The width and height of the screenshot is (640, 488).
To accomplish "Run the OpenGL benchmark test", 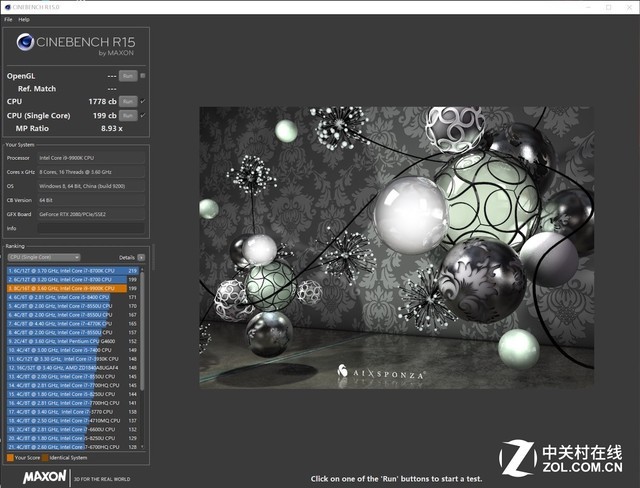I will 127,76.
